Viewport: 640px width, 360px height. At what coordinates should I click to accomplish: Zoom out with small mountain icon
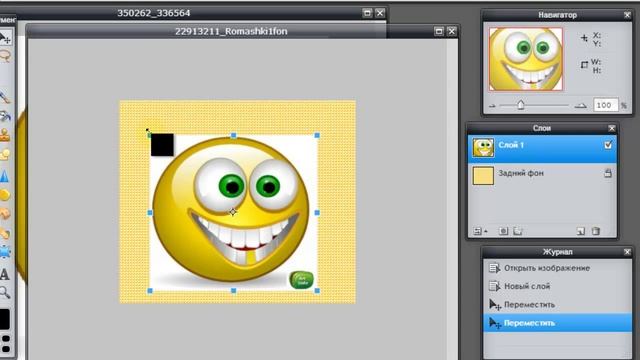click(492, 106)
